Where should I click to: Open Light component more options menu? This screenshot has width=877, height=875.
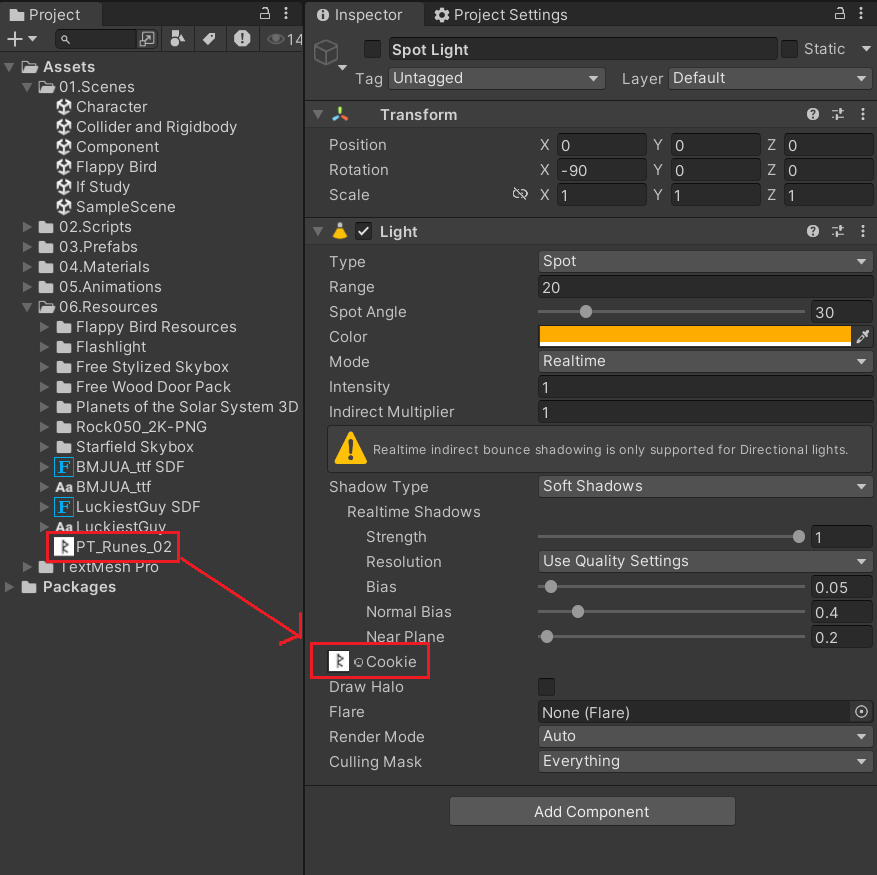(863, 232)
